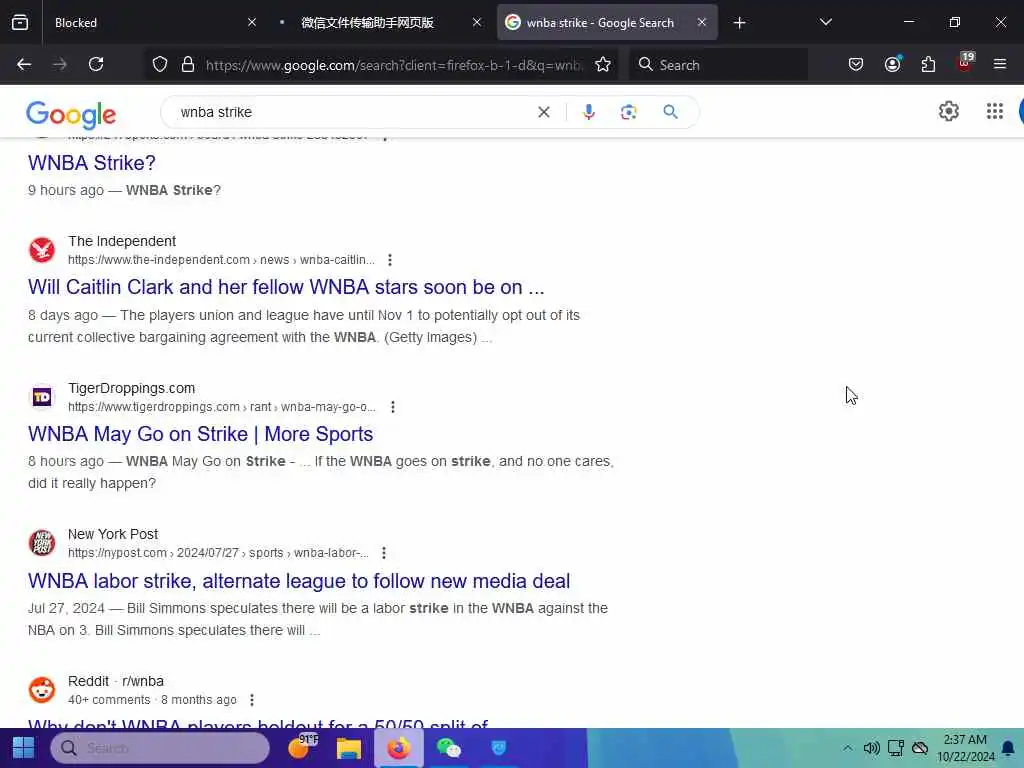Open notifications bell in system tray
This screenshot has width=1024, height=768.
click(x=1008, y=748)
